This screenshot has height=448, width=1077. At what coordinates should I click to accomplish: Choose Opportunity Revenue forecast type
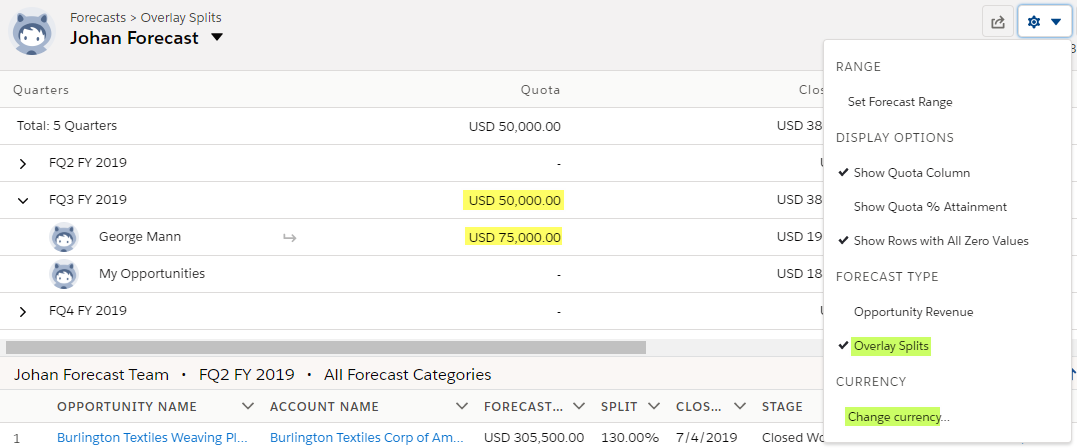(913, 312)
